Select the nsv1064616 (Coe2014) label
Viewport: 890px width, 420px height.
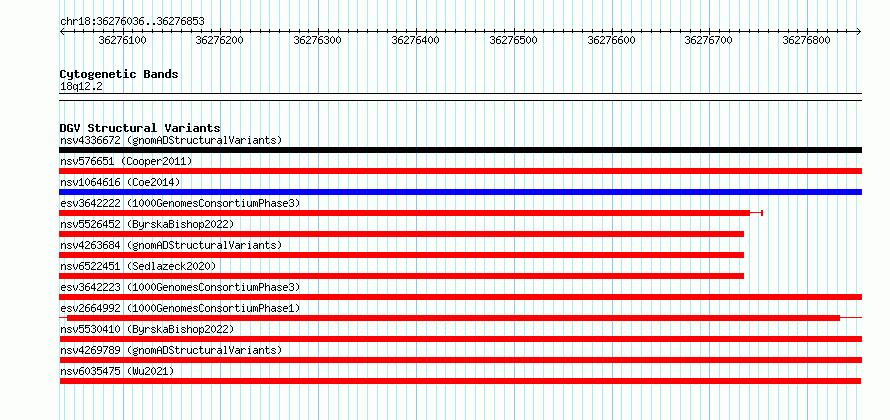click(120, 182)
